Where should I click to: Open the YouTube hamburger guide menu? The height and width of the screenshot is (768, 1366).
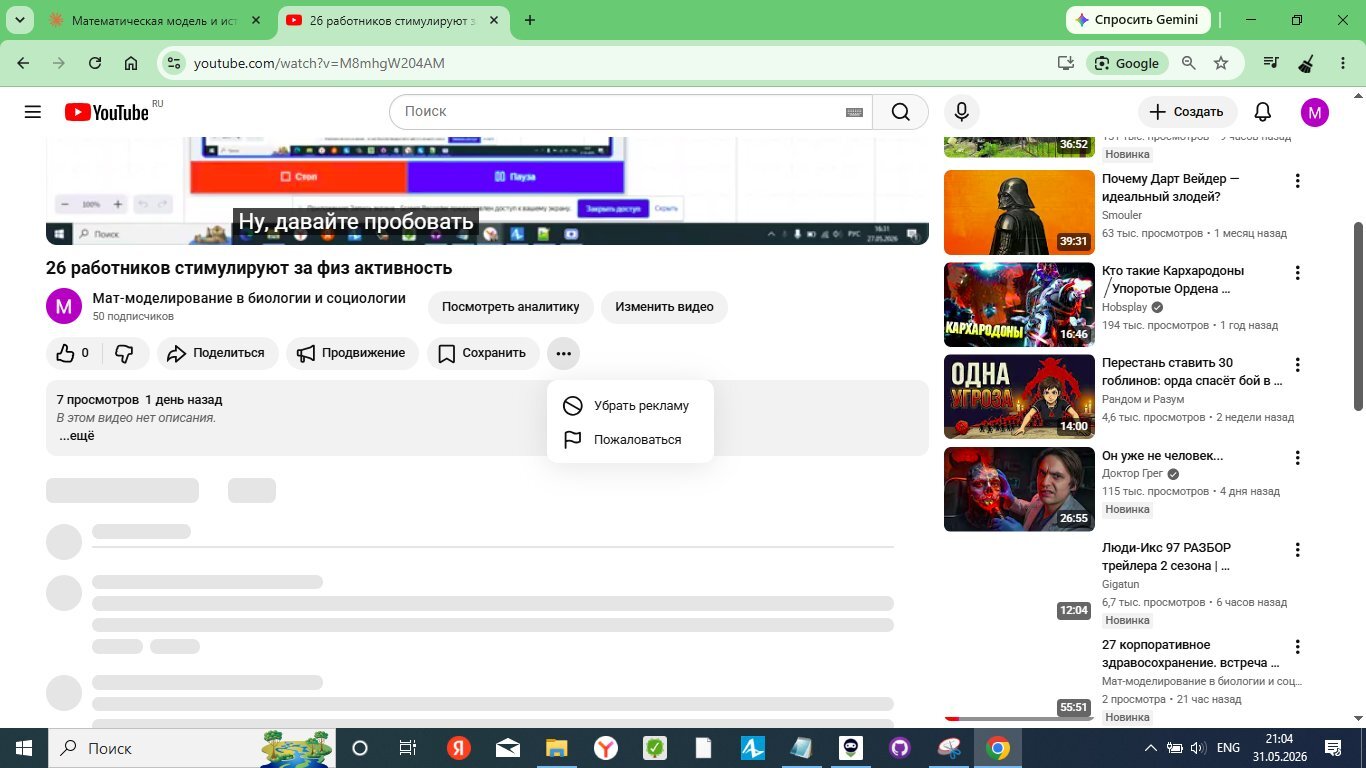(33, 112)
